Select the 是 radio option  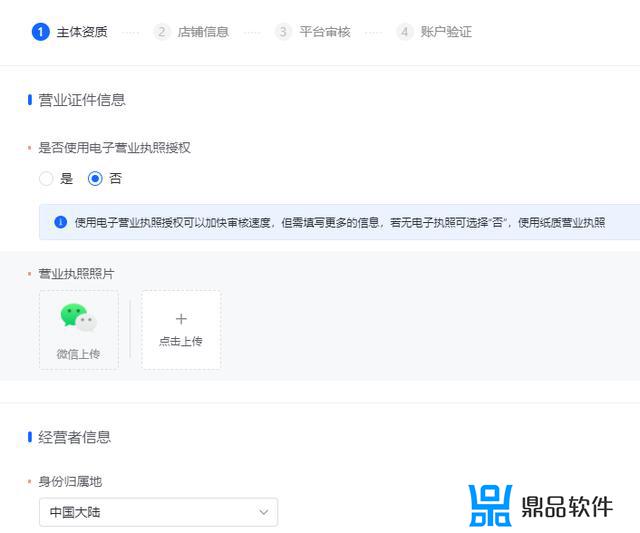[x=46, y=178]
